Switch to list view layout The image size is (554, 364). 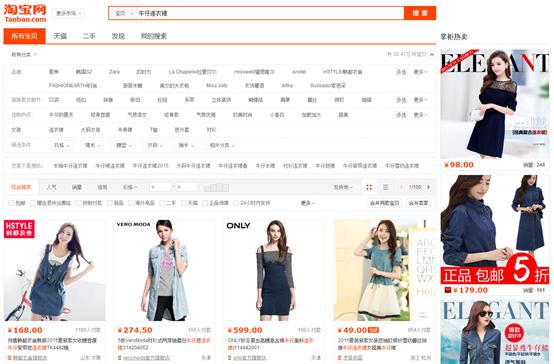tap(386, 187)
